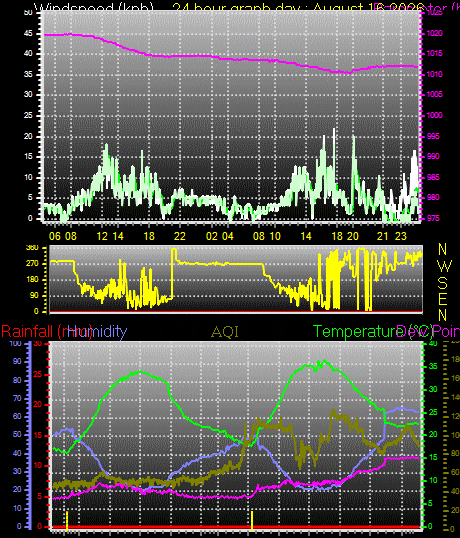460x538 pixels.
Task: Click the 975 value on barometer axis
Action: tap(433, 219)
